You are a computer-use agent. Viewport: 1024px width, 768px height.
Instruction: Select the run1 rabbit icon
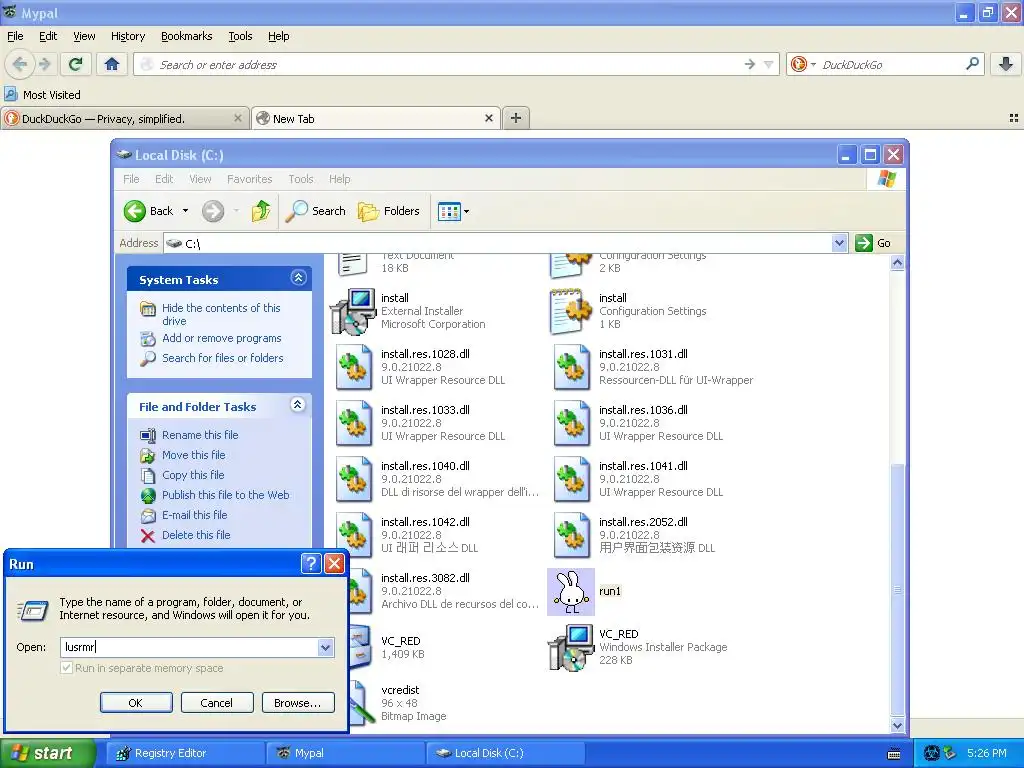pyautogui.click(x=571, y=592)
